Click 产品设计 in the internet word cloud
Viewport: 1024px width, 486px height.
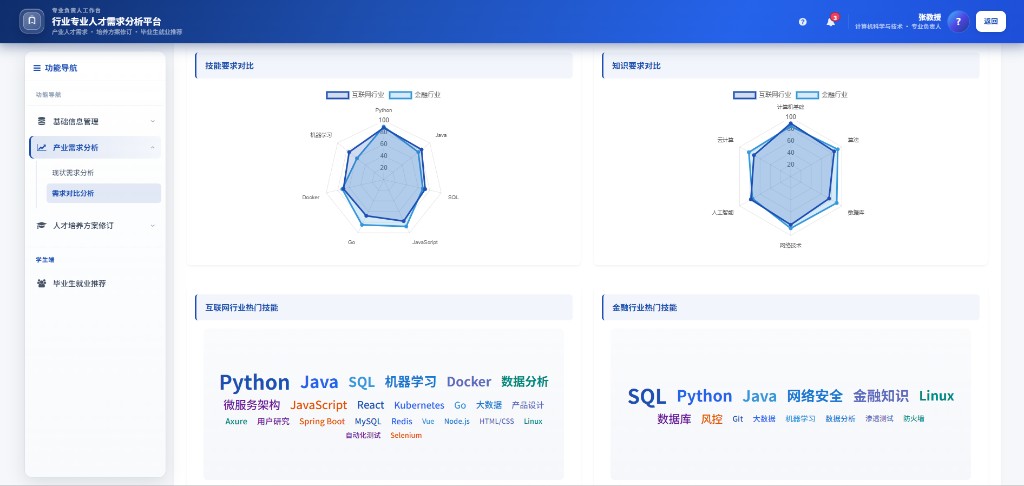(528, 406)
